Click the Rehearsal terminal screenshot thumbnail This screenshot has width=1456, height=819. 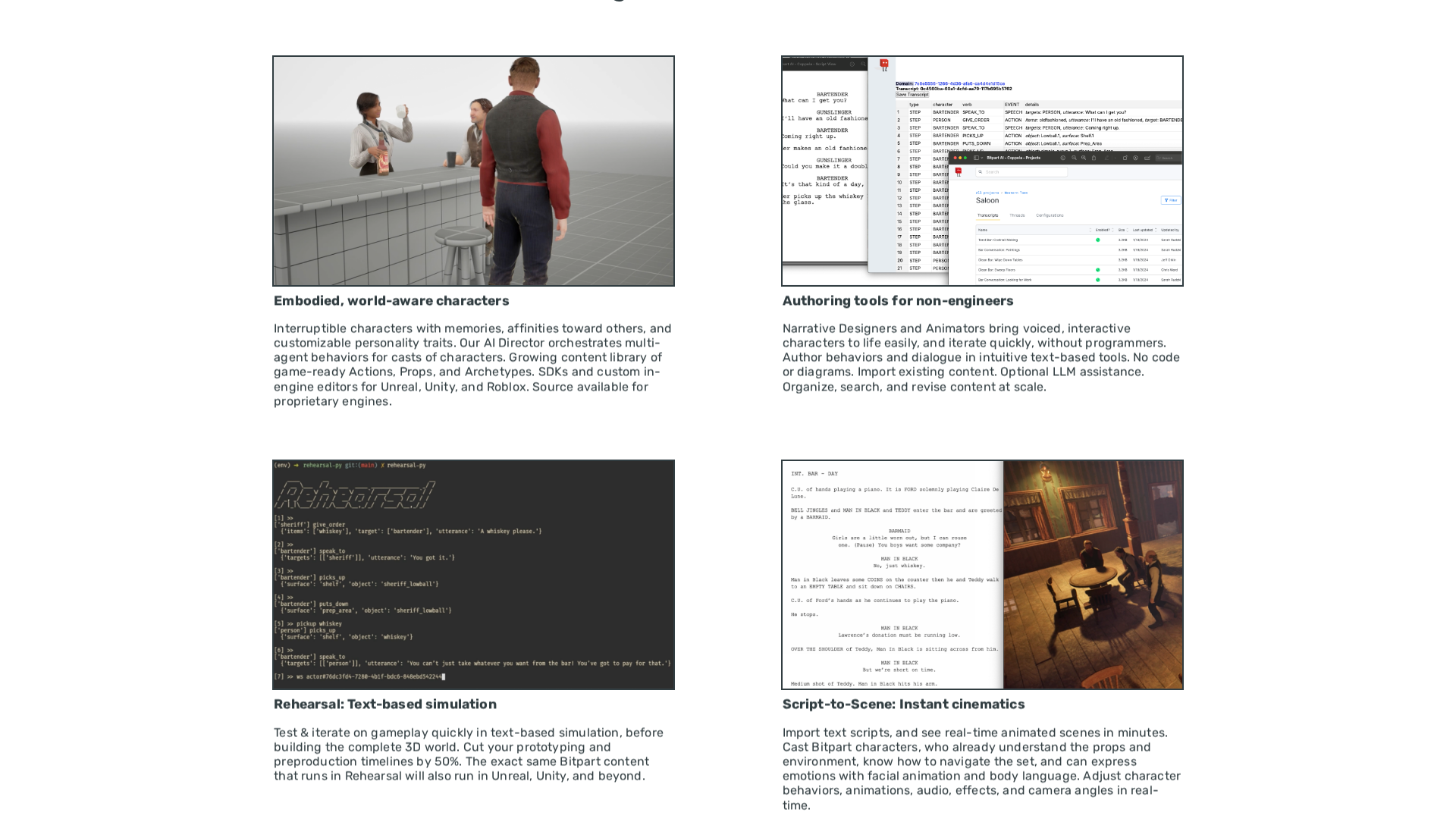click(473, 574)
